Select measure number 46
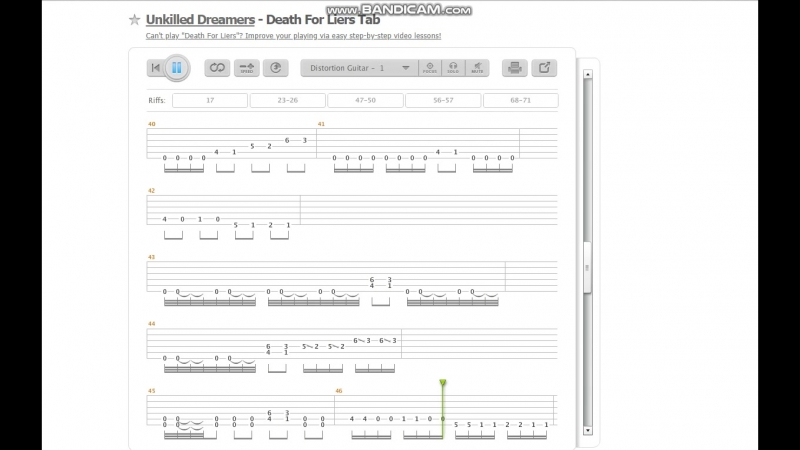Viewport: 800px width, 450px height. coord(339,391)
